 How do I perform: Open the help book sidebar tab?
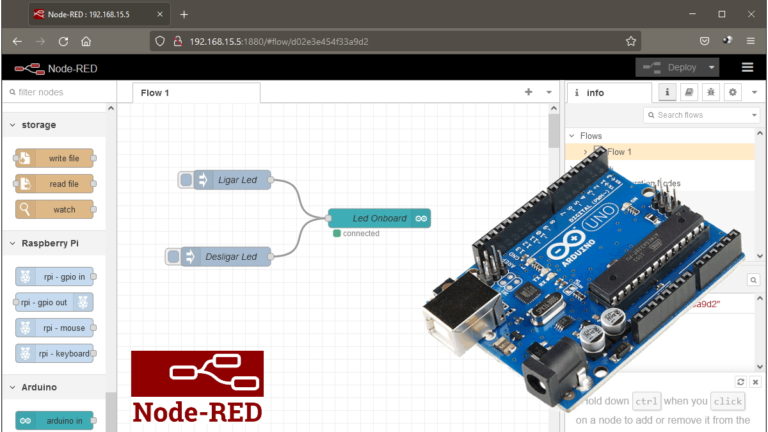point(689,92)
